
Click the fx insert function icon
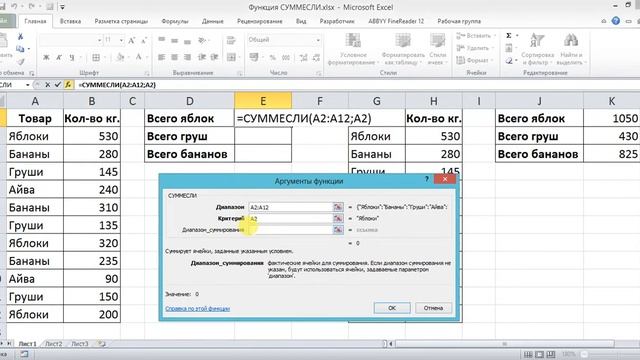[68, 85]
